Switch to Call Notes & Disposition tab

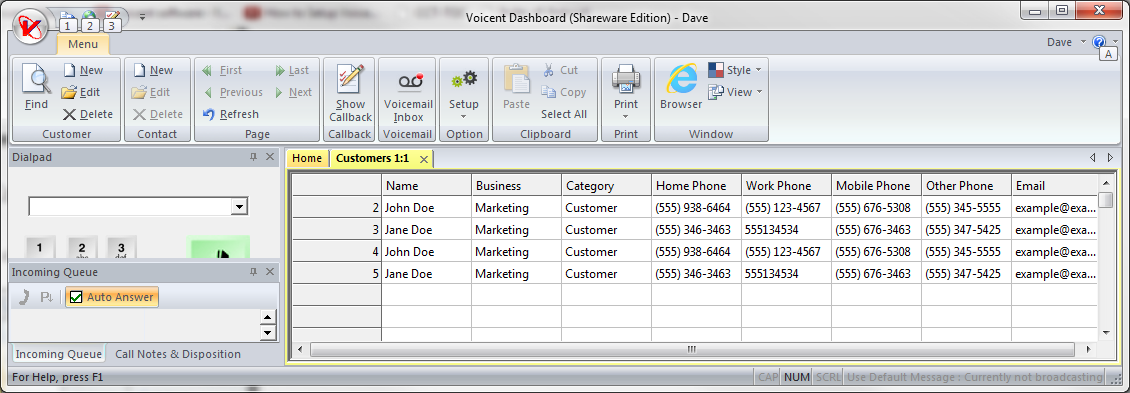pos(178,354)
